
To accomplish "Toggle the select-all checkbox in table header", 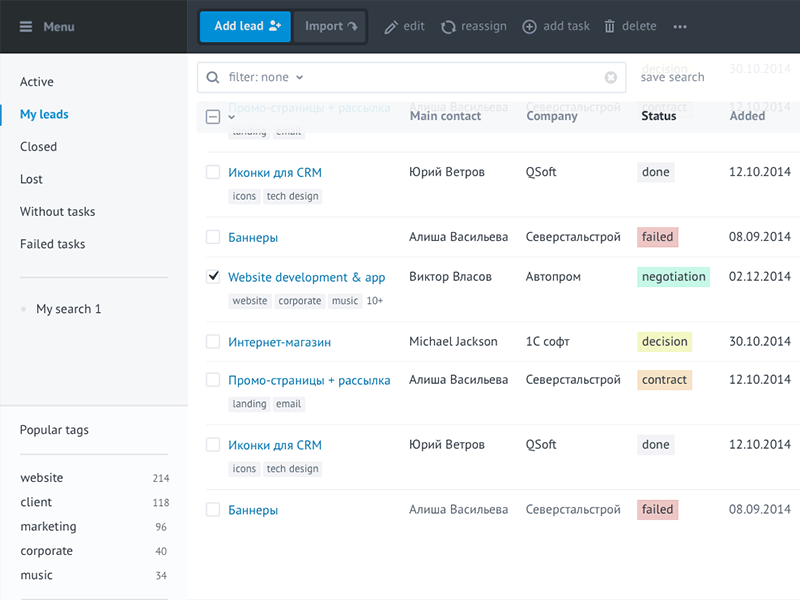I will click(x=213, y=117).
